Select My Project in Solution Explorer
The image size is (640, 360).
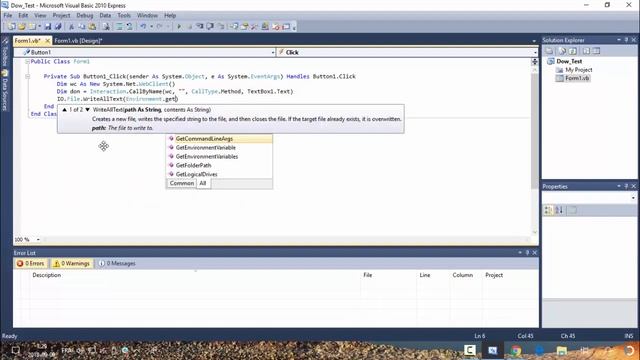(578, 70)
